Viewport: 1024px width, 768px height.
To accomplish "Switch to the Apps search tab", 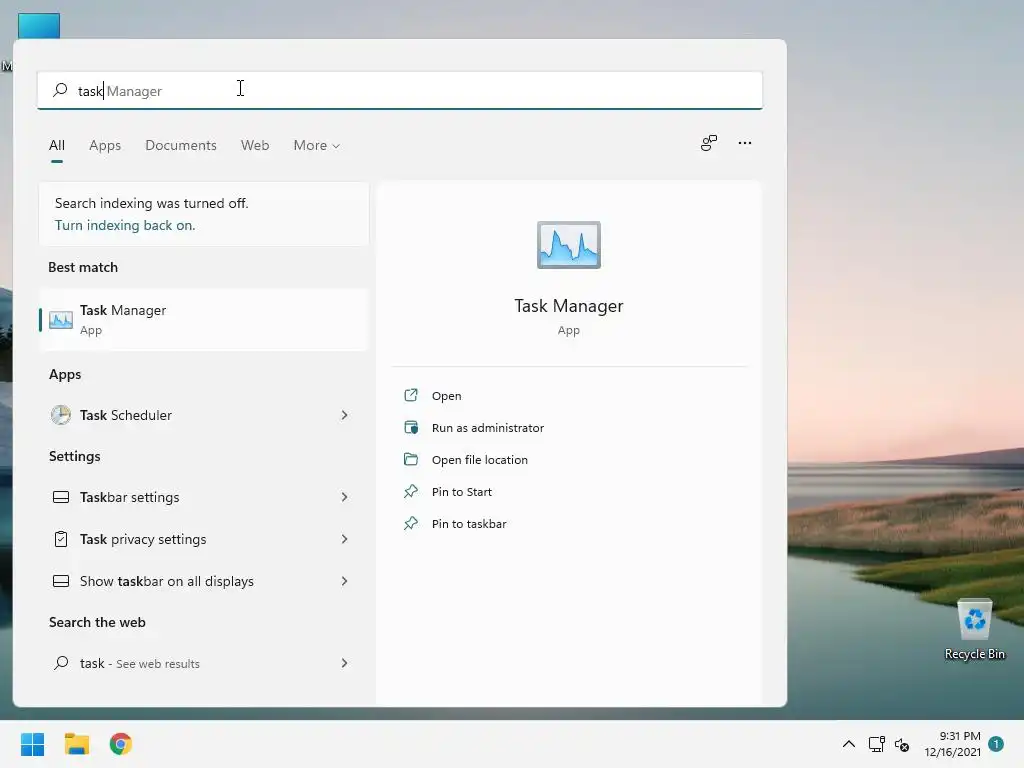I will point(105,145).
